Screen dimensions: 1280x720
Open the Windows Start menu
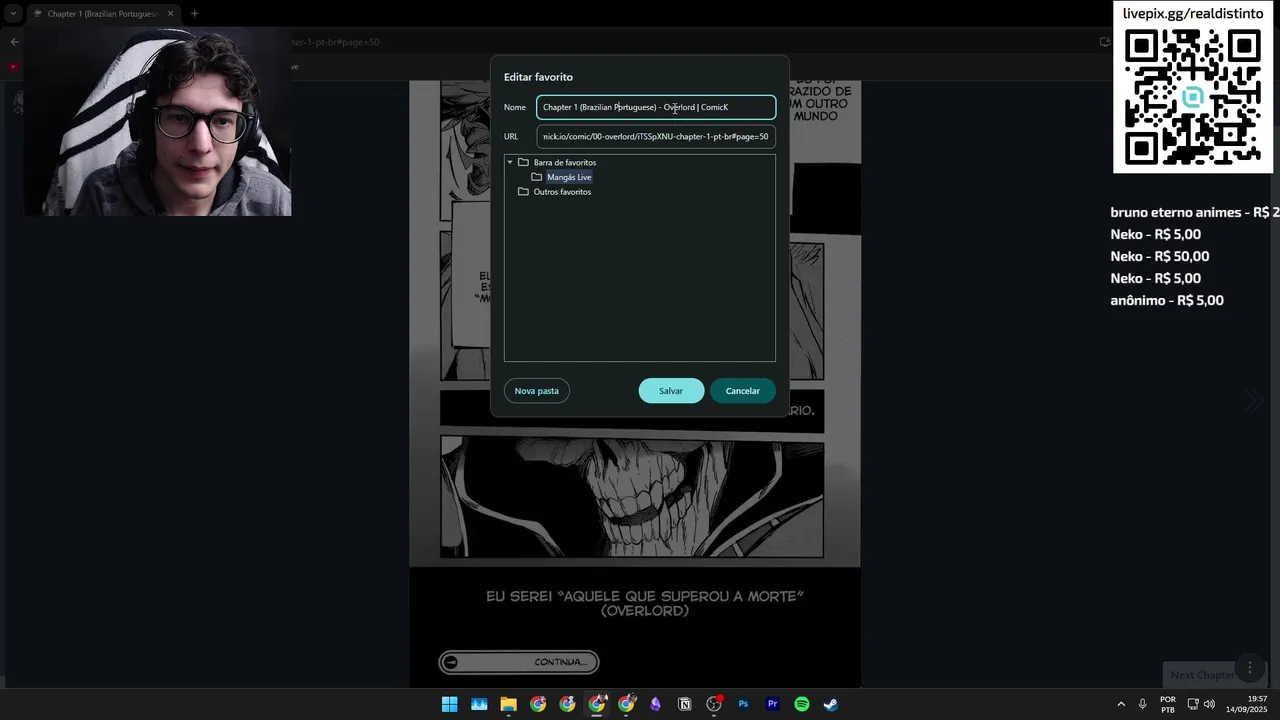coord(450,704)
